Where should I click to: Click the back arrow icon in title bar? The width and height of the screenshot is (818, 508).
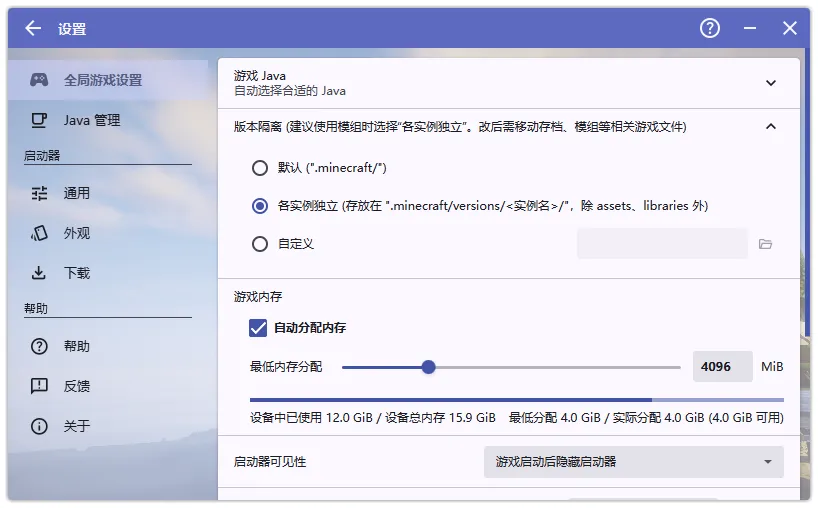[x=33, y=28]
